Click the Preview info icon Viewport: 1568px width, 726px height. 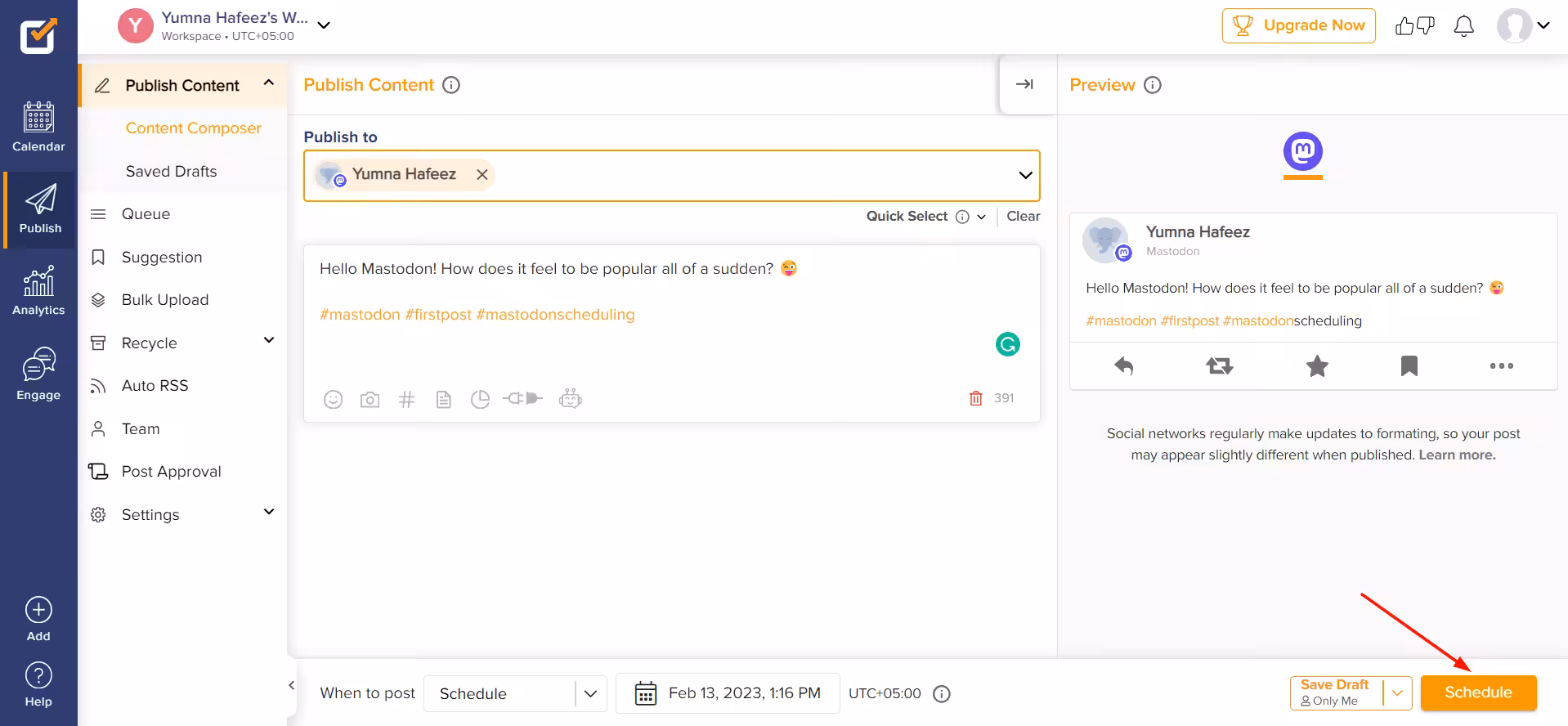click(1153, 85)
